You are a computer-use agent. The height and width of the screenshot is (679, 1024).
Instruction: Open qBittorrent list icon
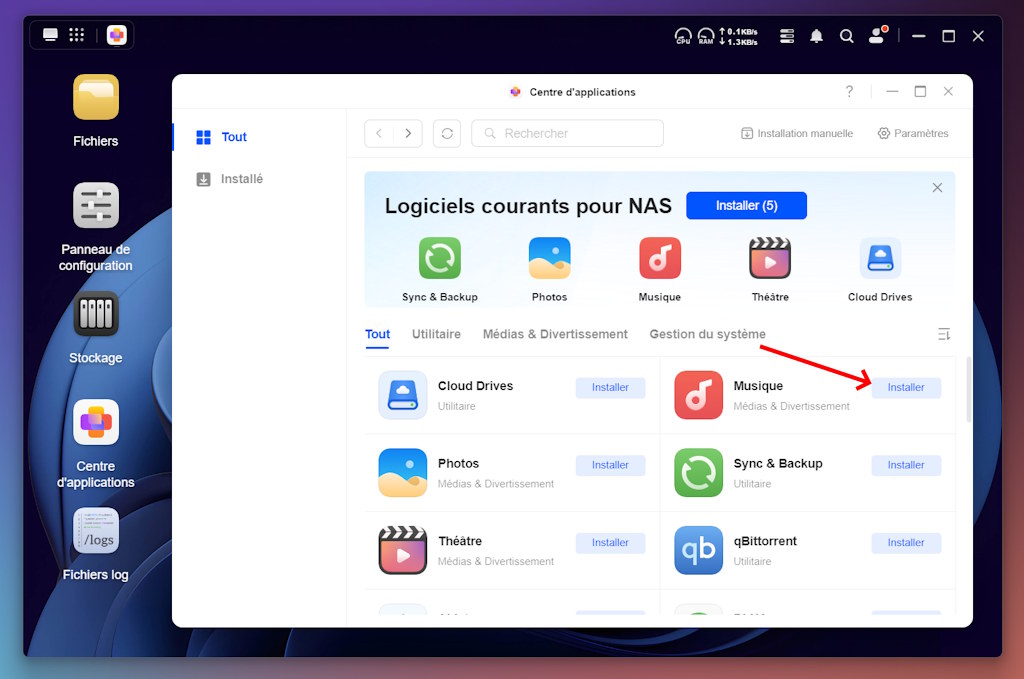698,550
